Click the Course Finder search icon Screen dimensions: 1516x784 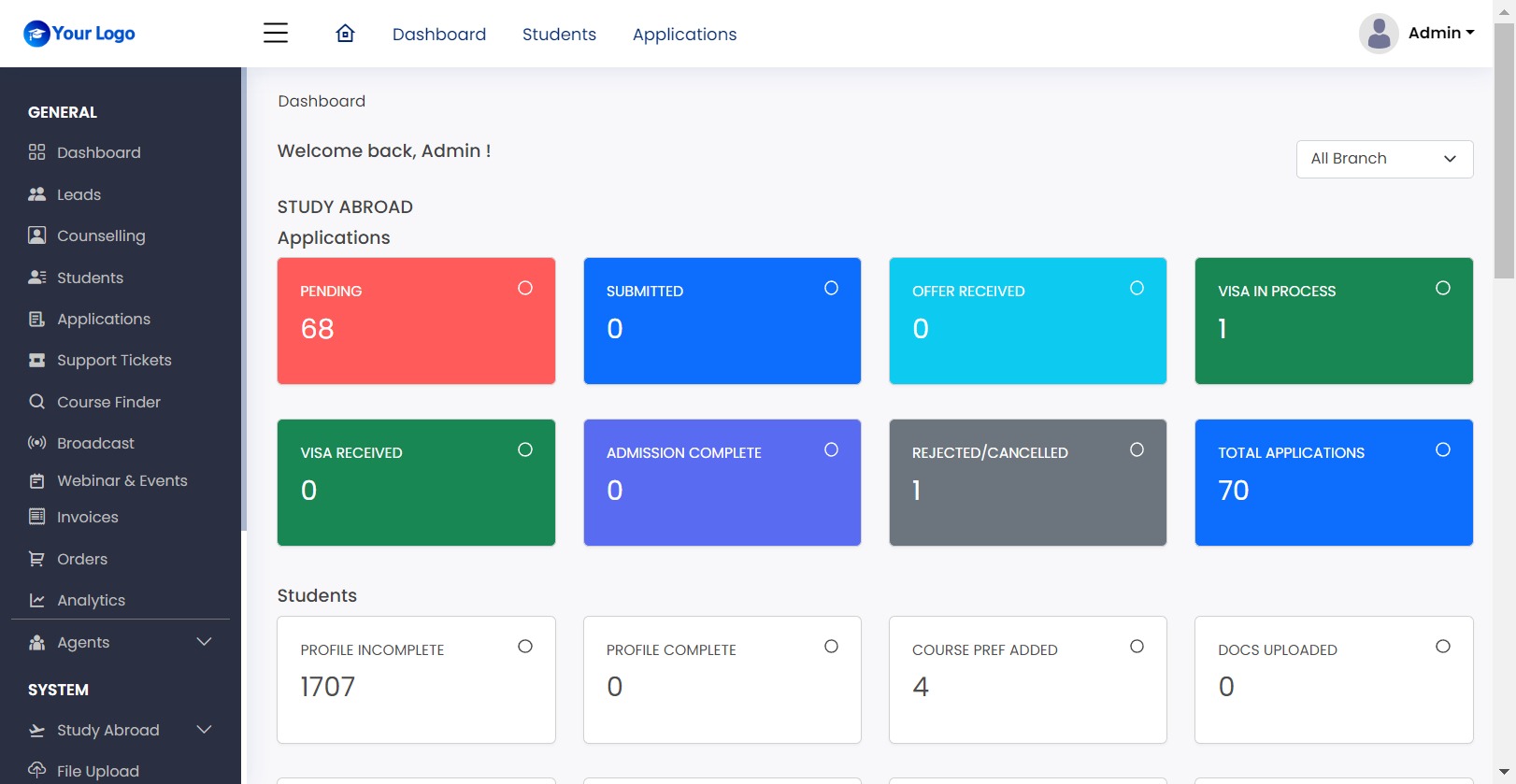[x=36, y=402]
